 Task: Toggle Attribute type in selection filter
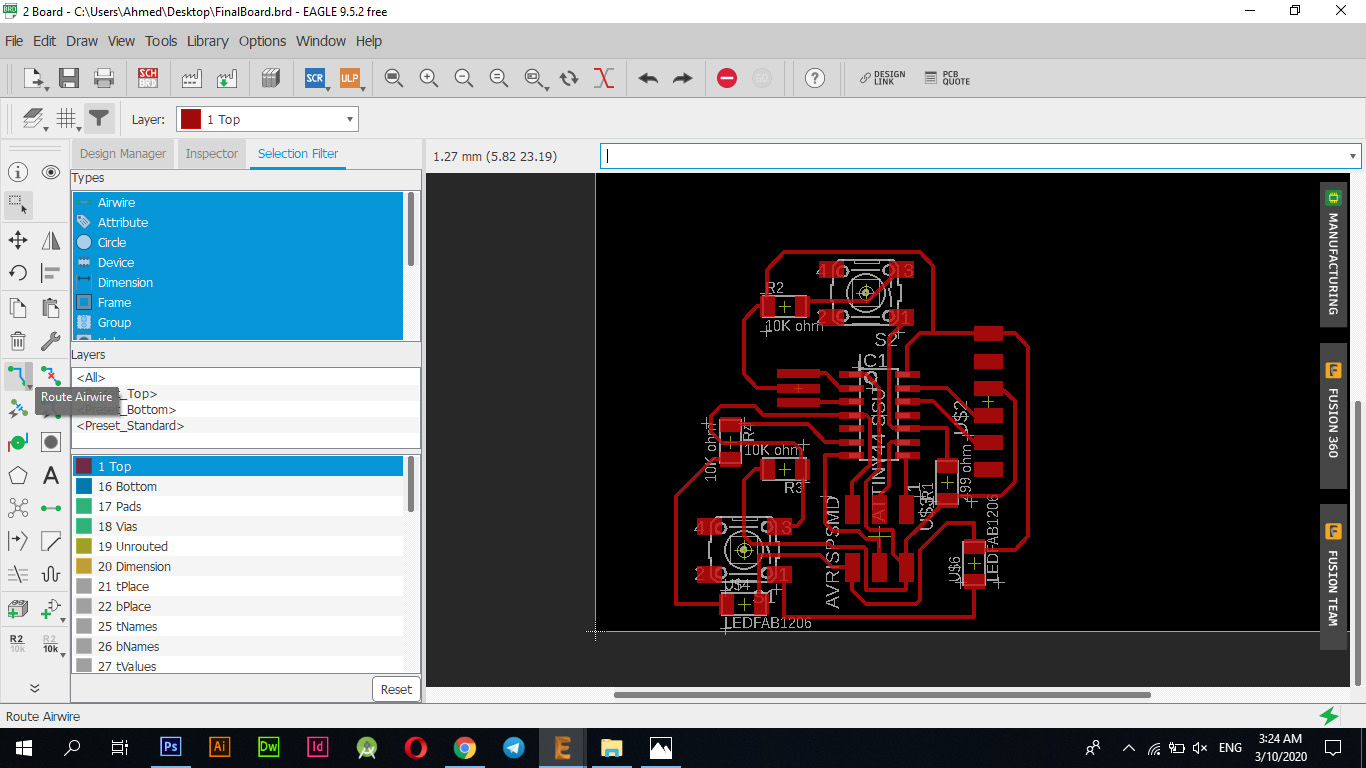pos(237,222)
